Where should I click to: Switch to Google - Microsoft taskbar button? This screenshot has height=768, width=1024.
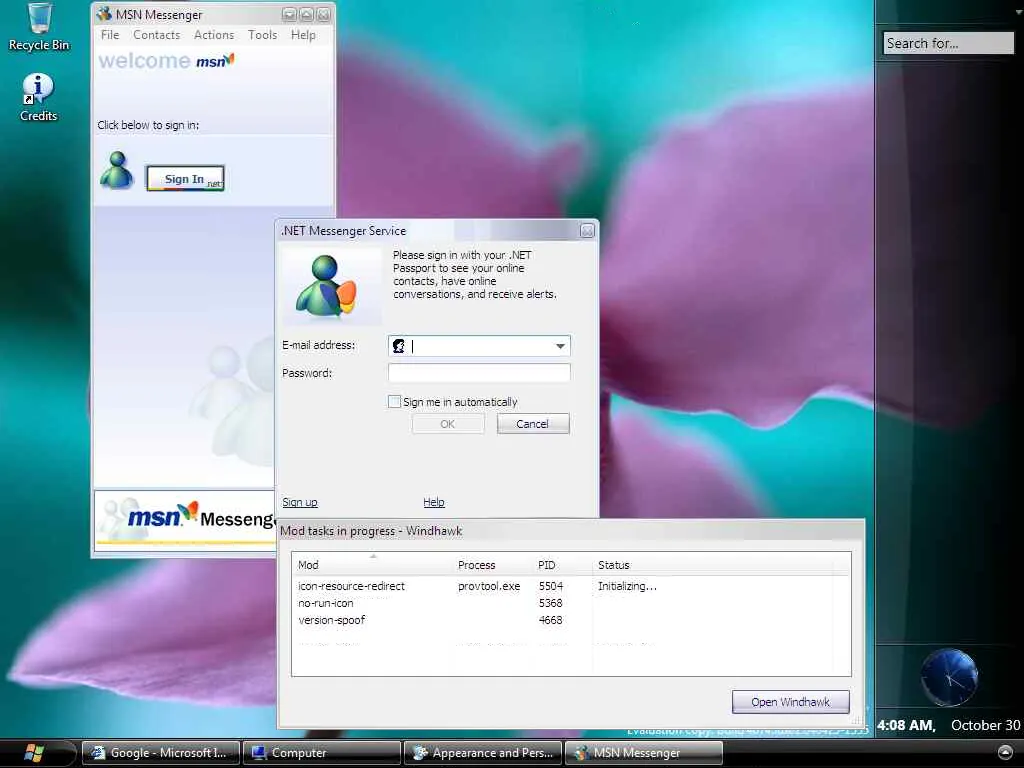click(x=161, y=753)
